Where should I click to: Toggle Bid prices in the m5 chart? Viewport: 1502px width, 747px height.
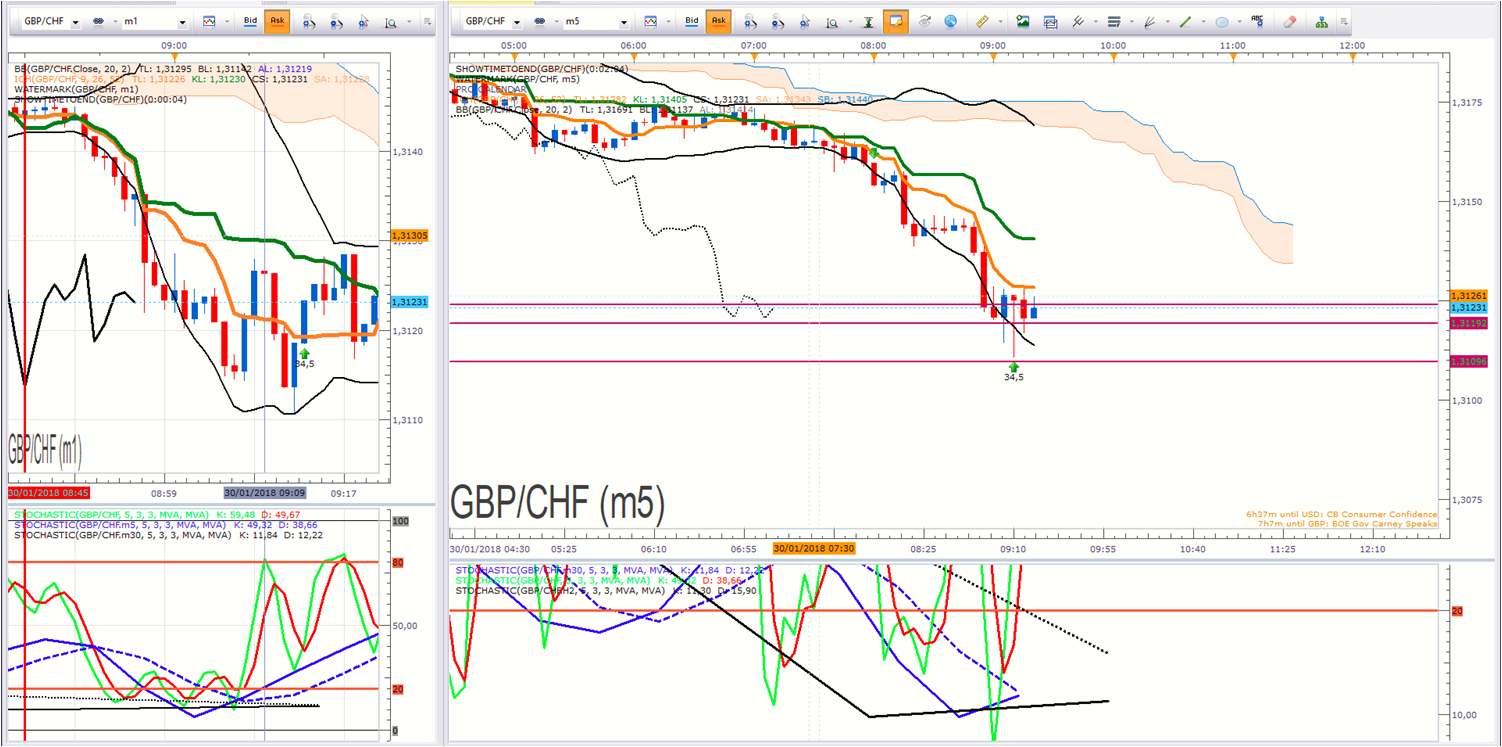coord(691,22)
